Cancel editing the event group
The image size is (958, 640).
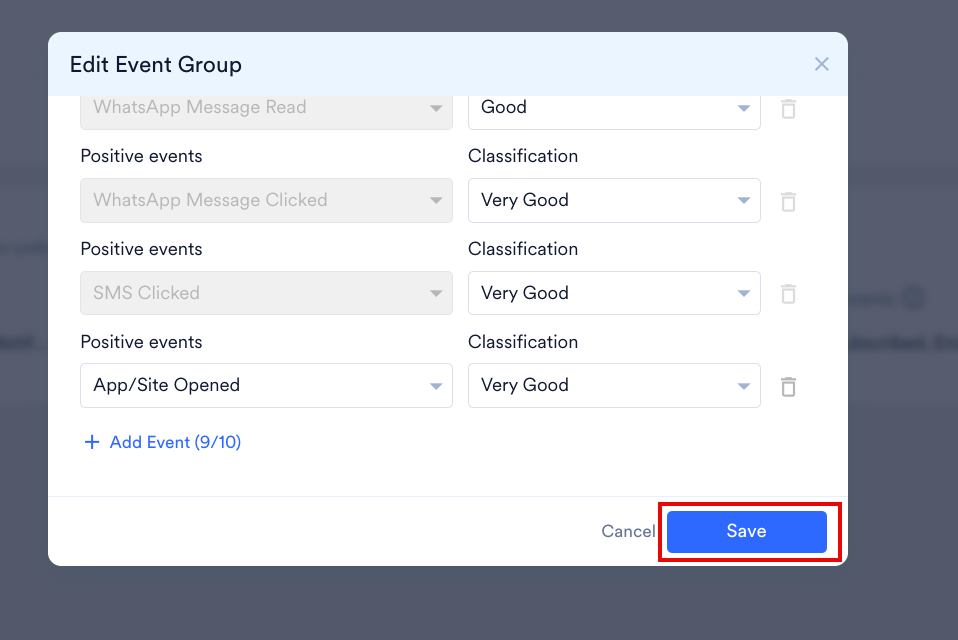click(x=628, y=531)
